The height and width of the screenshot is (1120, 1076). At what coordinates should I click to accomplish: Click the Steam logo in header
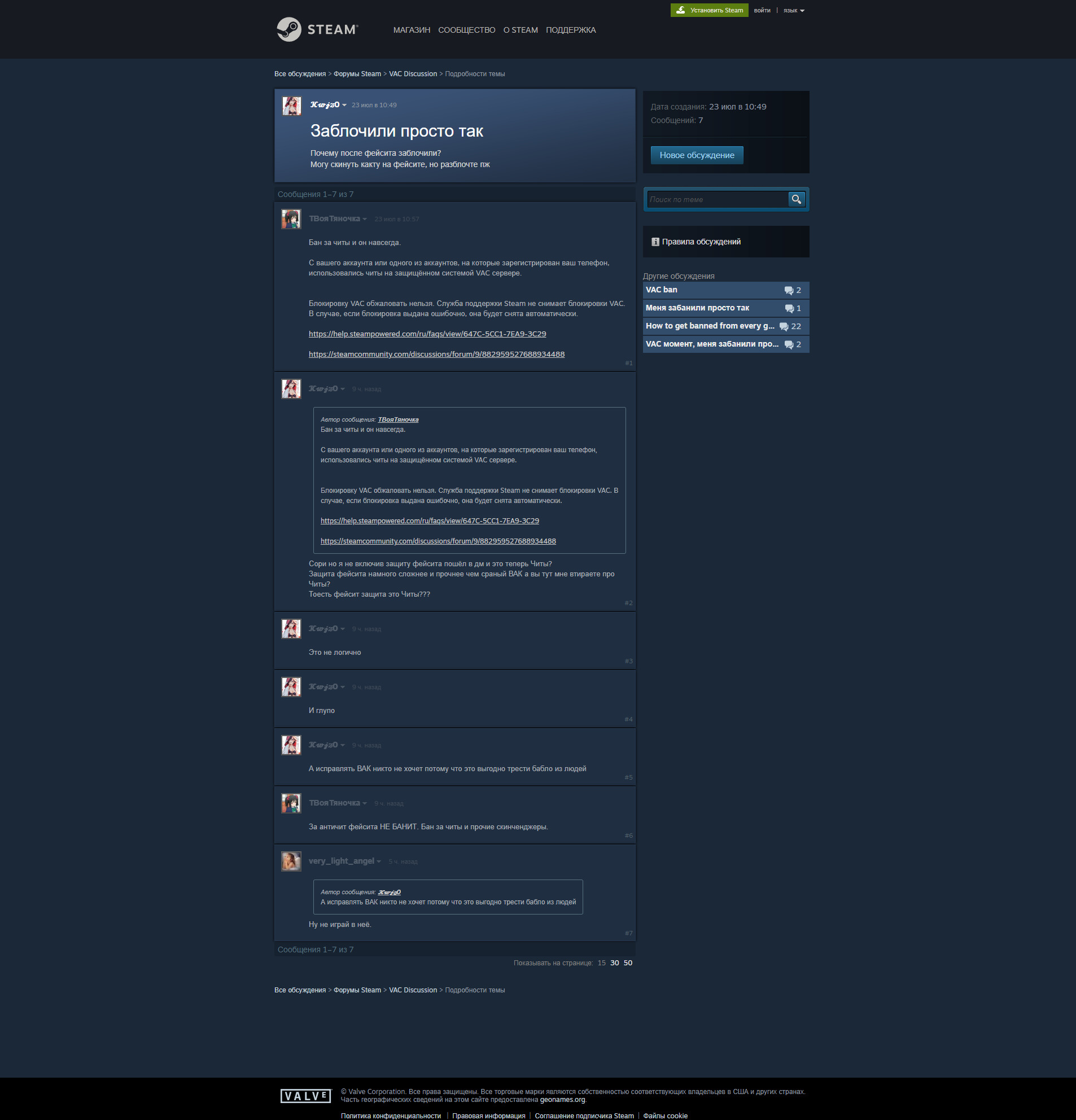pyautogui.click(x=317, y=30)
